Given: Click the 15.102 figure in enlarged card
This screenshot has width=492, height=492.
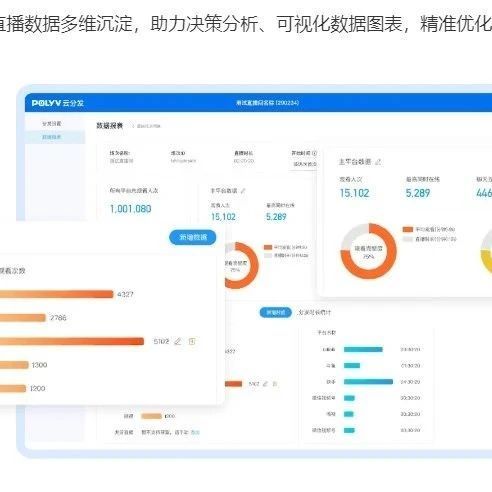Looking at the screenshot, I should tap(354, 193).
